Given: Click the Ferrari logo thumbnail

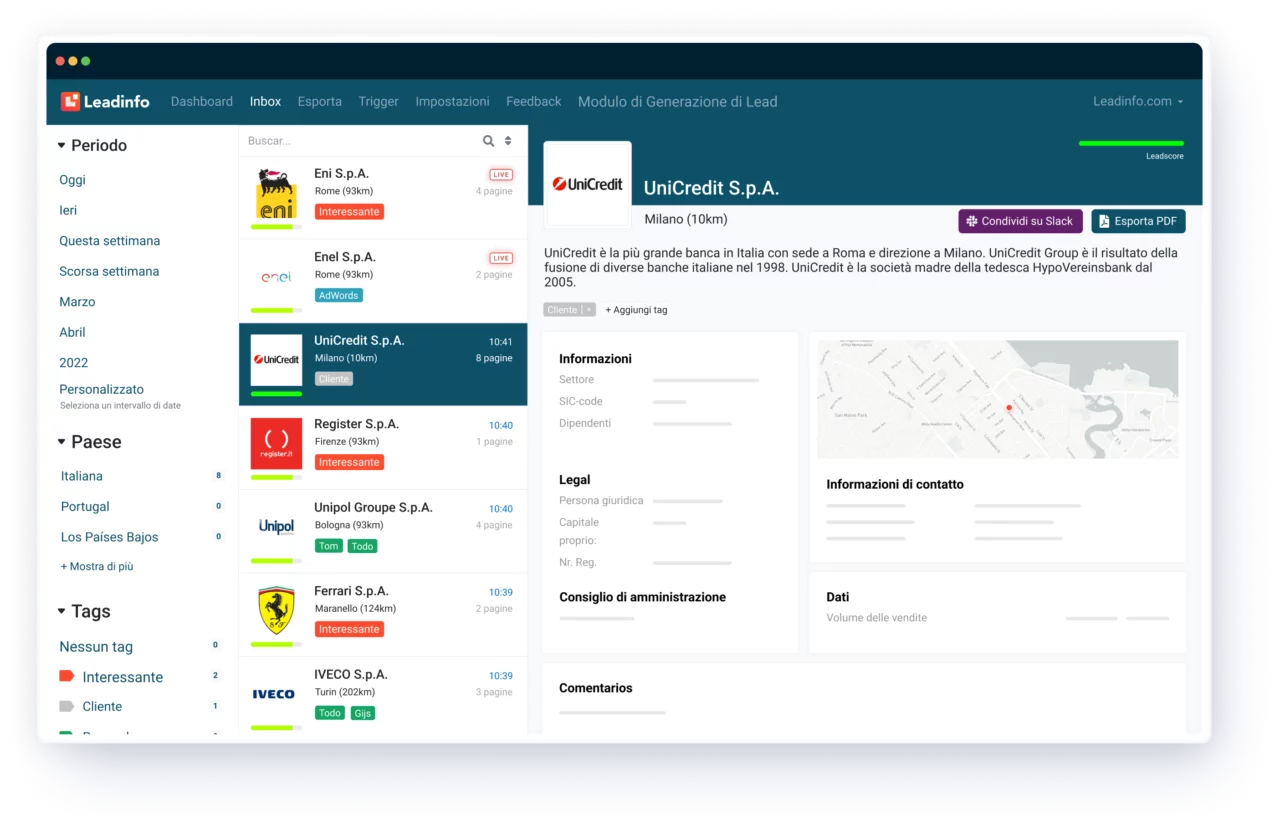Looking at the screenshot, I should pos(276,611).
